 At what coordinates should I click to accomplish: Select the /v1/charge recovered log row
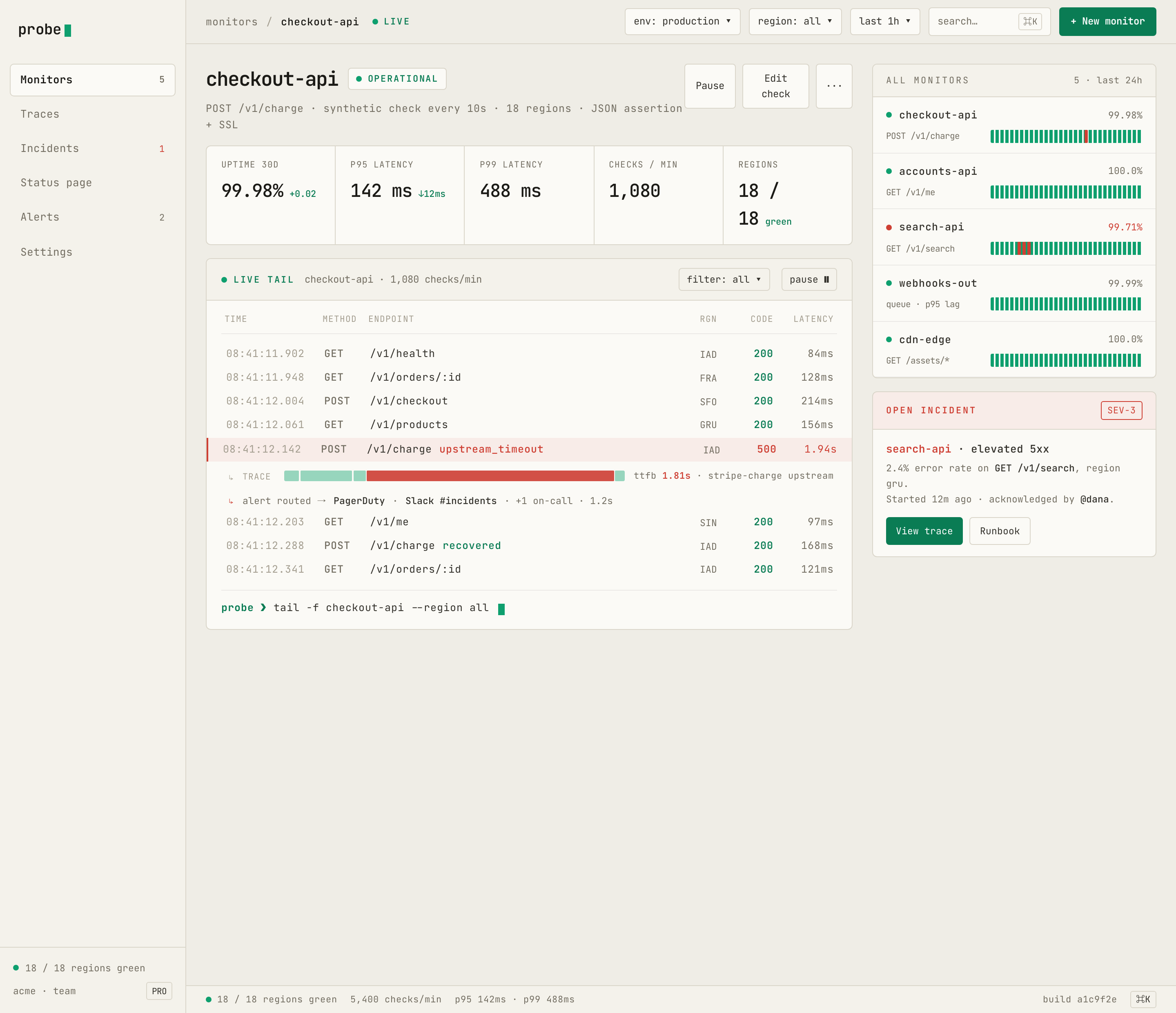pyautogui.click(x=529, y=546)
